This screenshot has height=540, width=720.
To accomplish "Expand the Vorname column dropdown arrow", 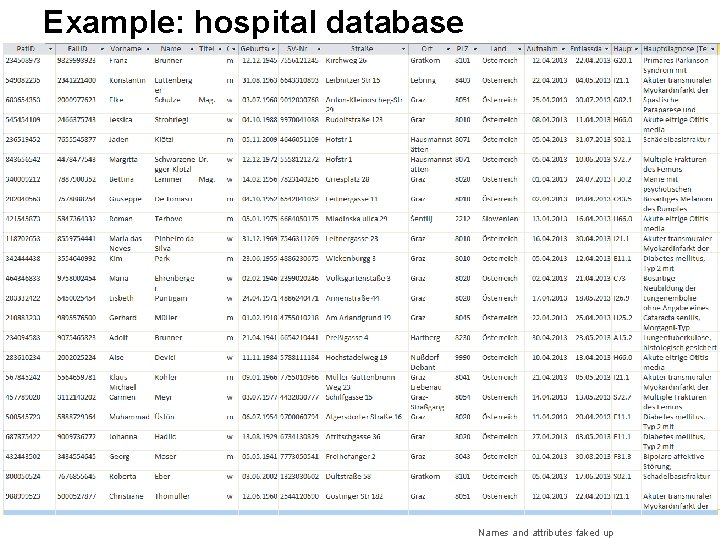I will [148, 49].
